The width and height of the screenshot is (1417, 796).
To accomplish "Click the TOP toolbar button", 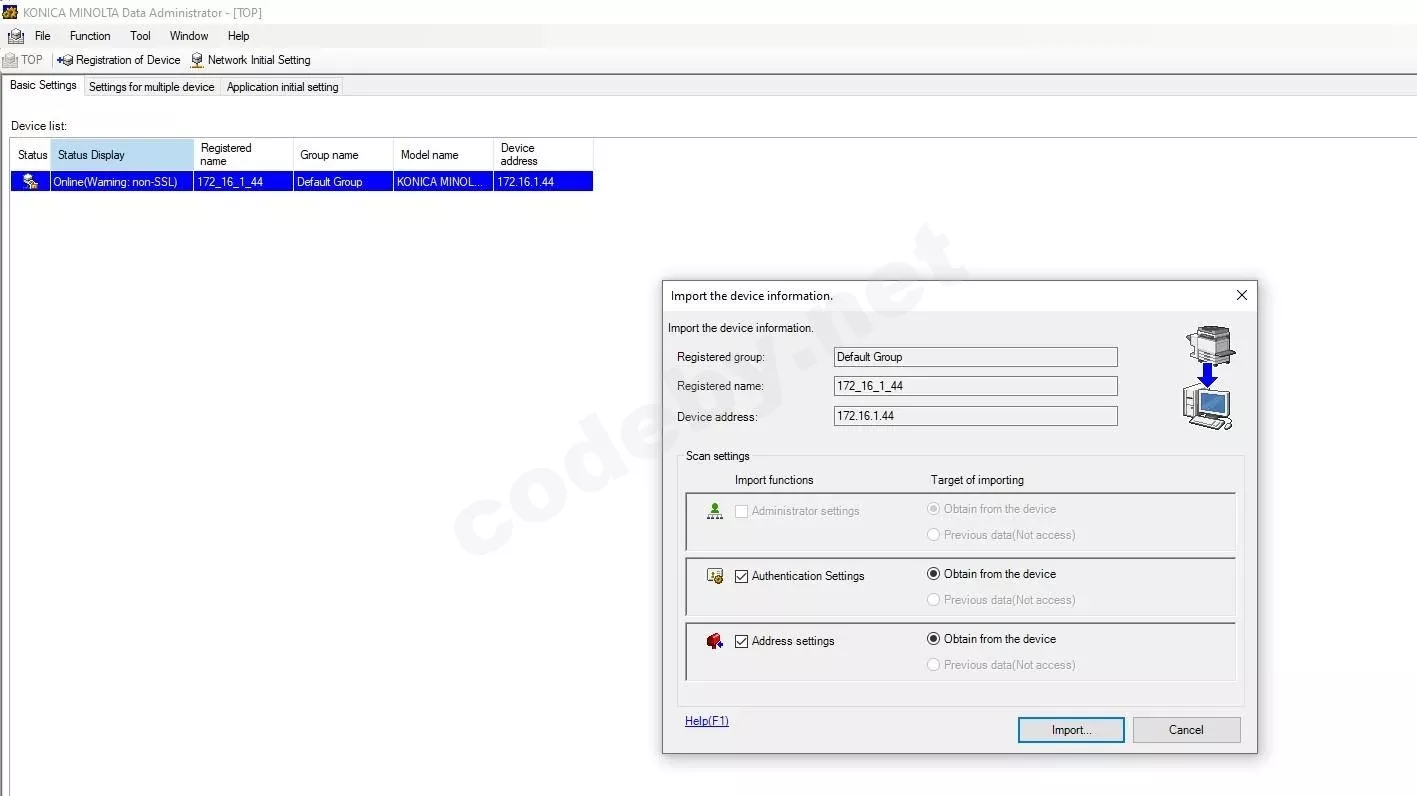I will click(x=23, y=60).
